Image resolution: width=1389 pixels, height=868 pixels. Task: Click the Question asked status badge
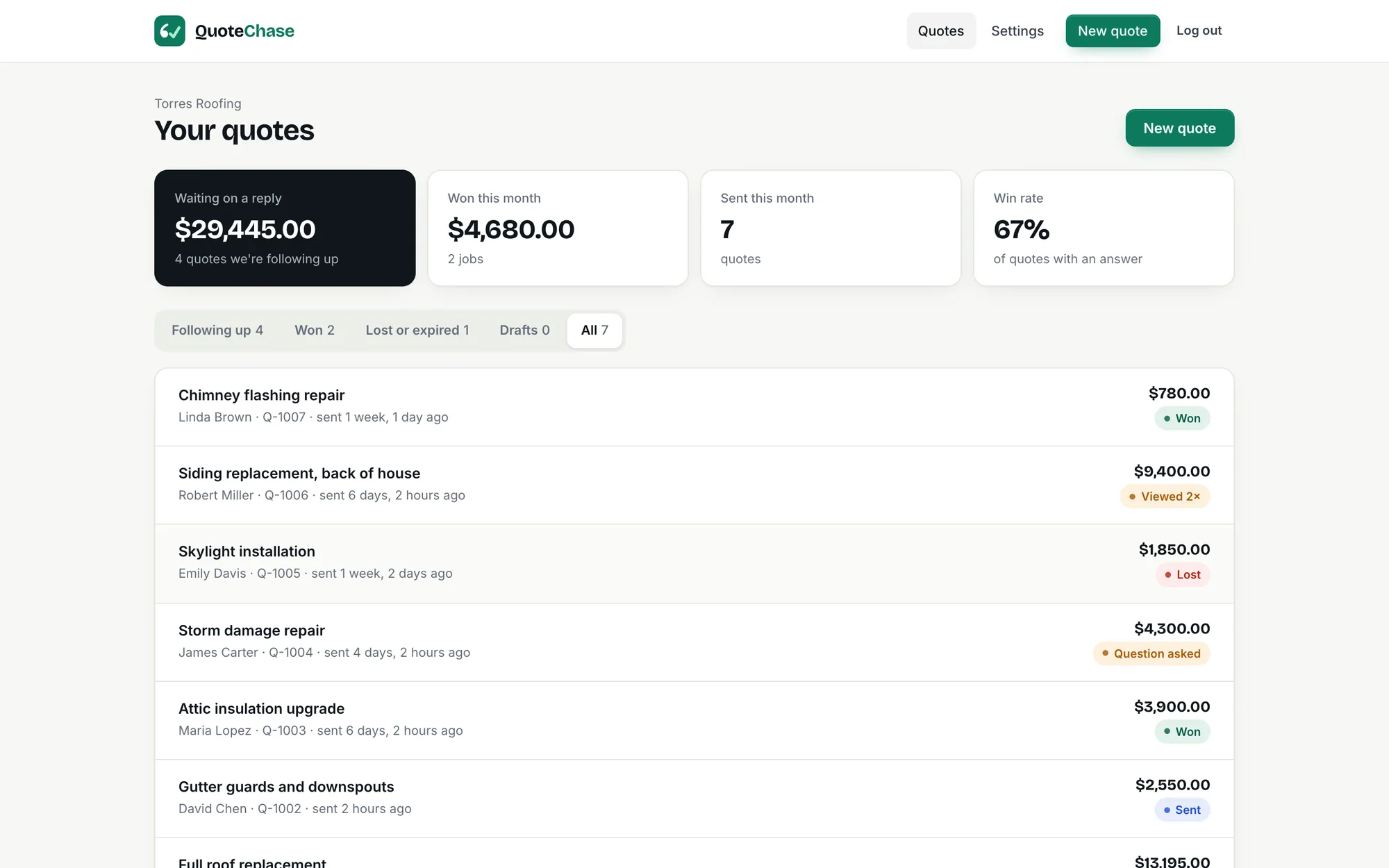[1151, 653]
